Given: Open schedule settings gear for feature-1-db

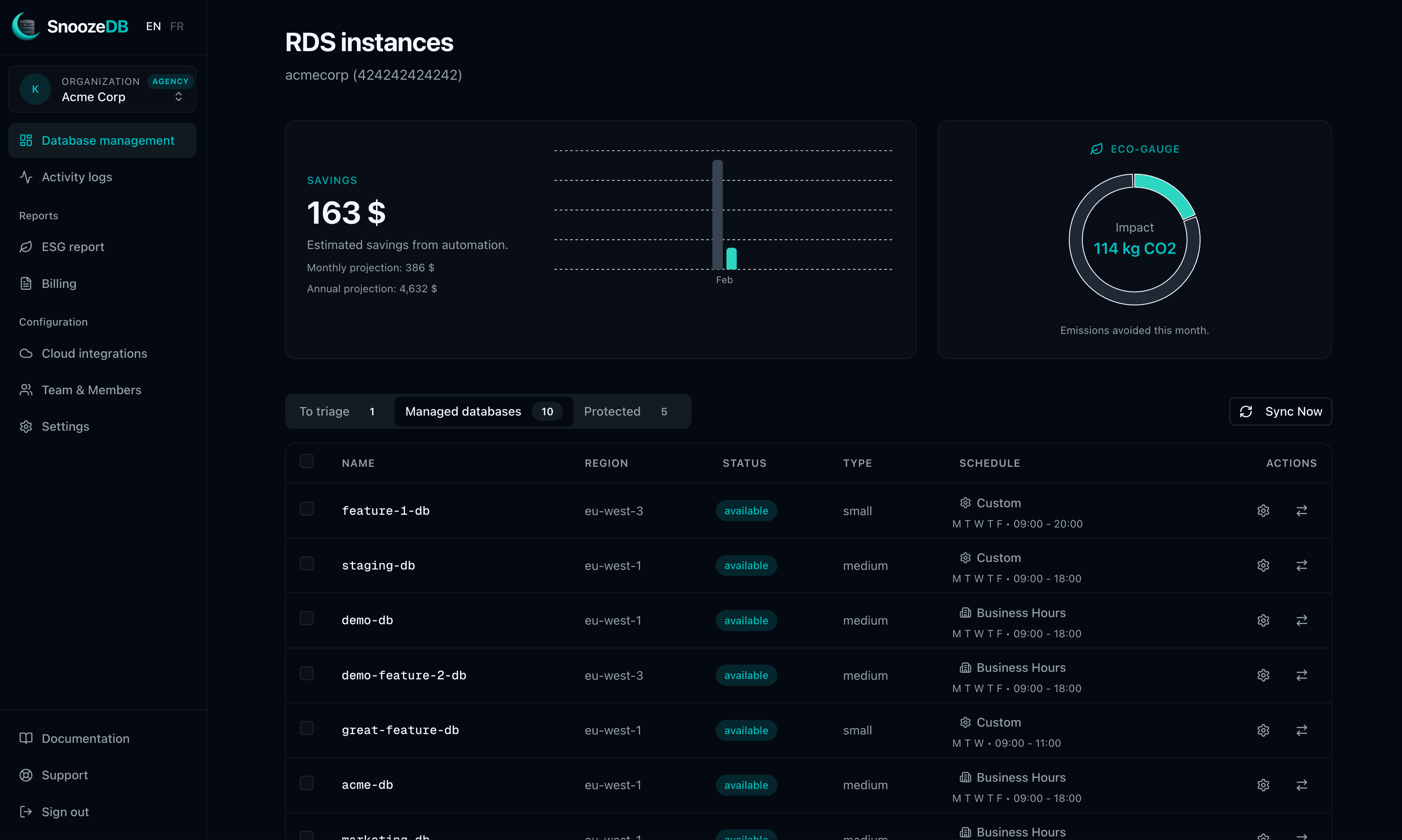Looking at the screenshot, I should (1263, 510).
